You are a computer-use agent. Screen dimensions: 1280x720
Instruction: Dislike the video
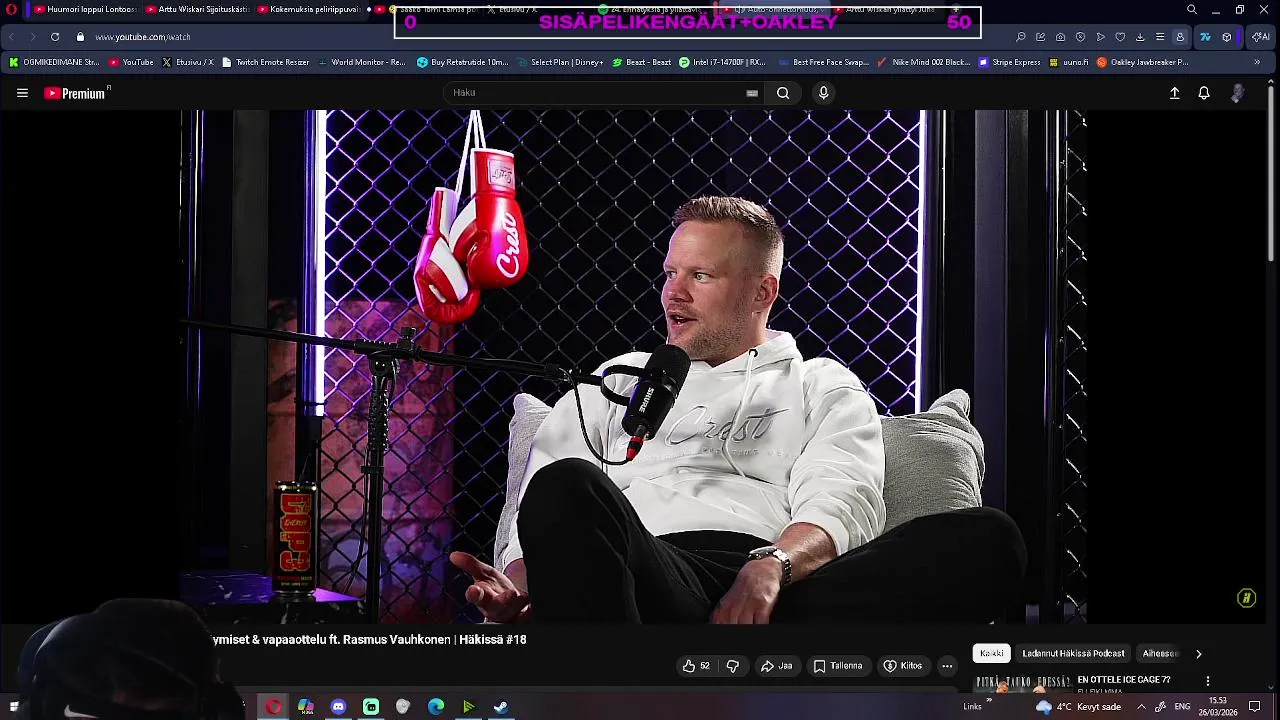pos(732,666)
